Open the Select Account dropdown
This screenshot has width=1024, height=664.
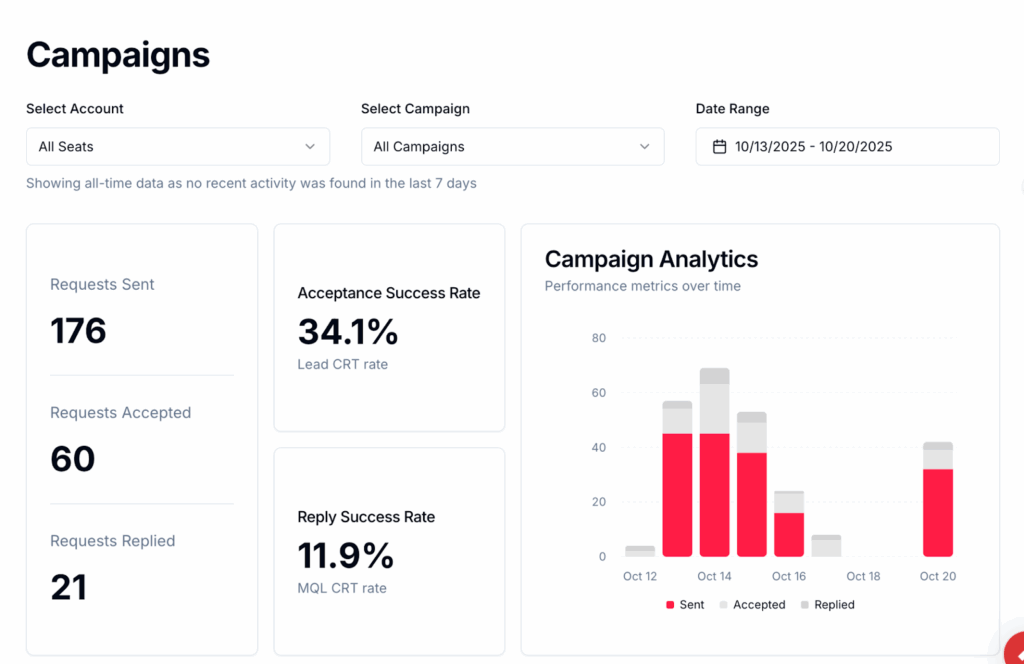(x=178, y=146)
